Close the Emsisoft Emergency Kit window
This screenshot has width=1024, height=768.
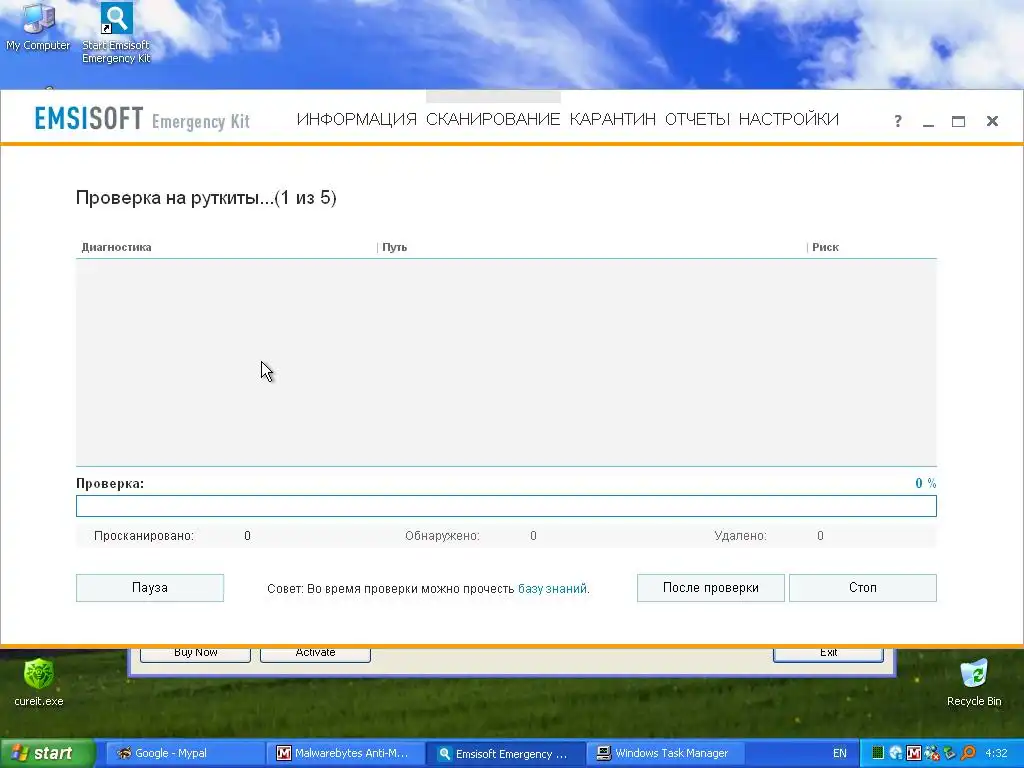(x=992, y=121)
